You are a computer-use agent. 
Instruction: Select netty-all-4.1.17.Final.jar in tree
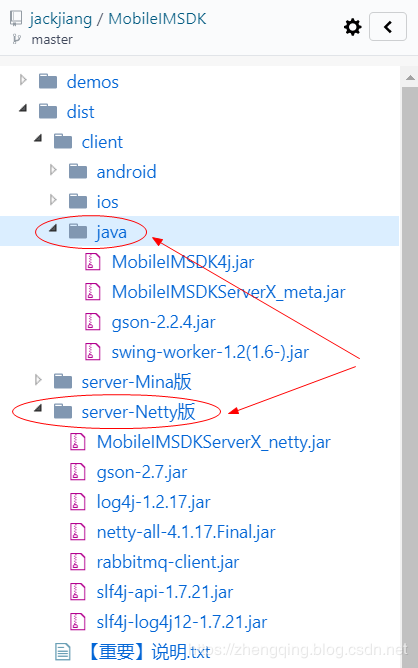[x=186, y=532]
